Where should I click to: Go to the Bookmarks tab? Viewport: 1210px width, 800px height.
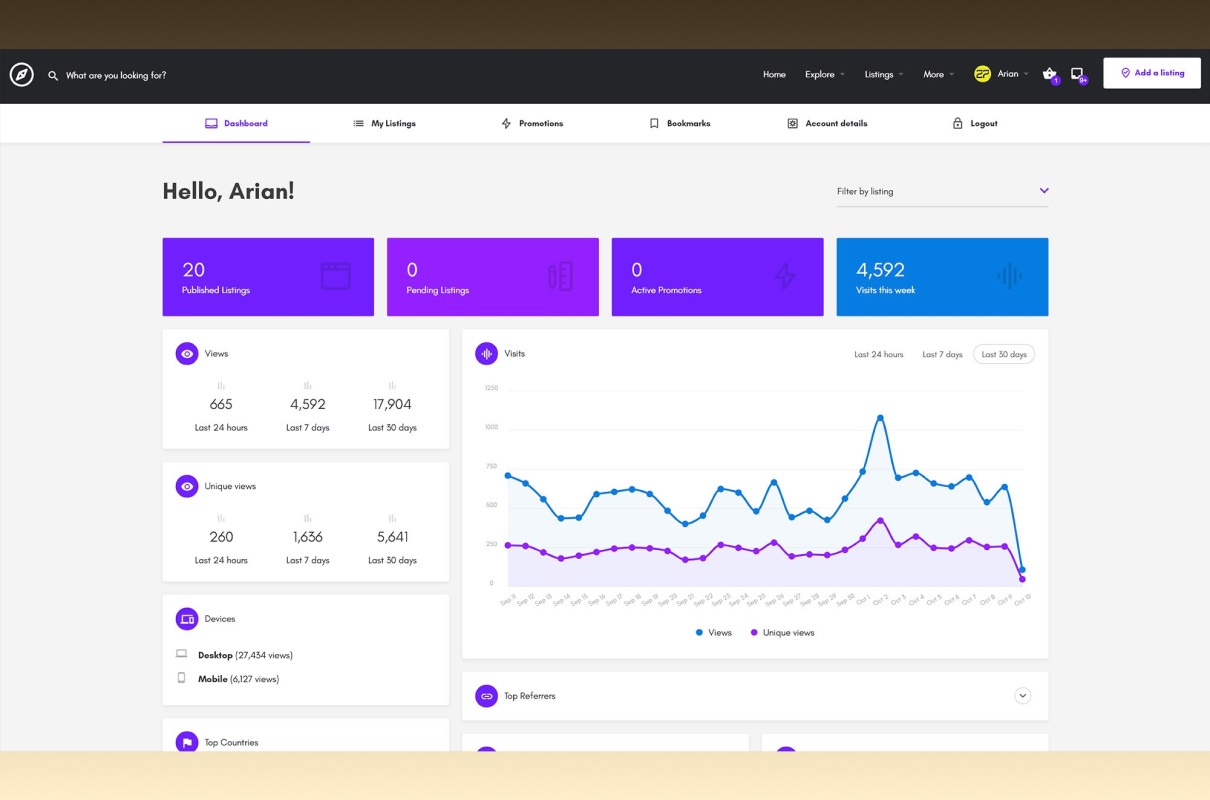click(x=680, y=123)
